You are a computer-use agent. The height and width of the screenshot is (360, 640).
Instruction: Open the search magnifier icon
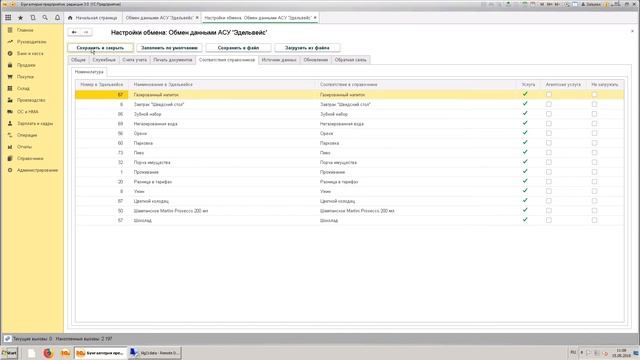coord(45,18)
